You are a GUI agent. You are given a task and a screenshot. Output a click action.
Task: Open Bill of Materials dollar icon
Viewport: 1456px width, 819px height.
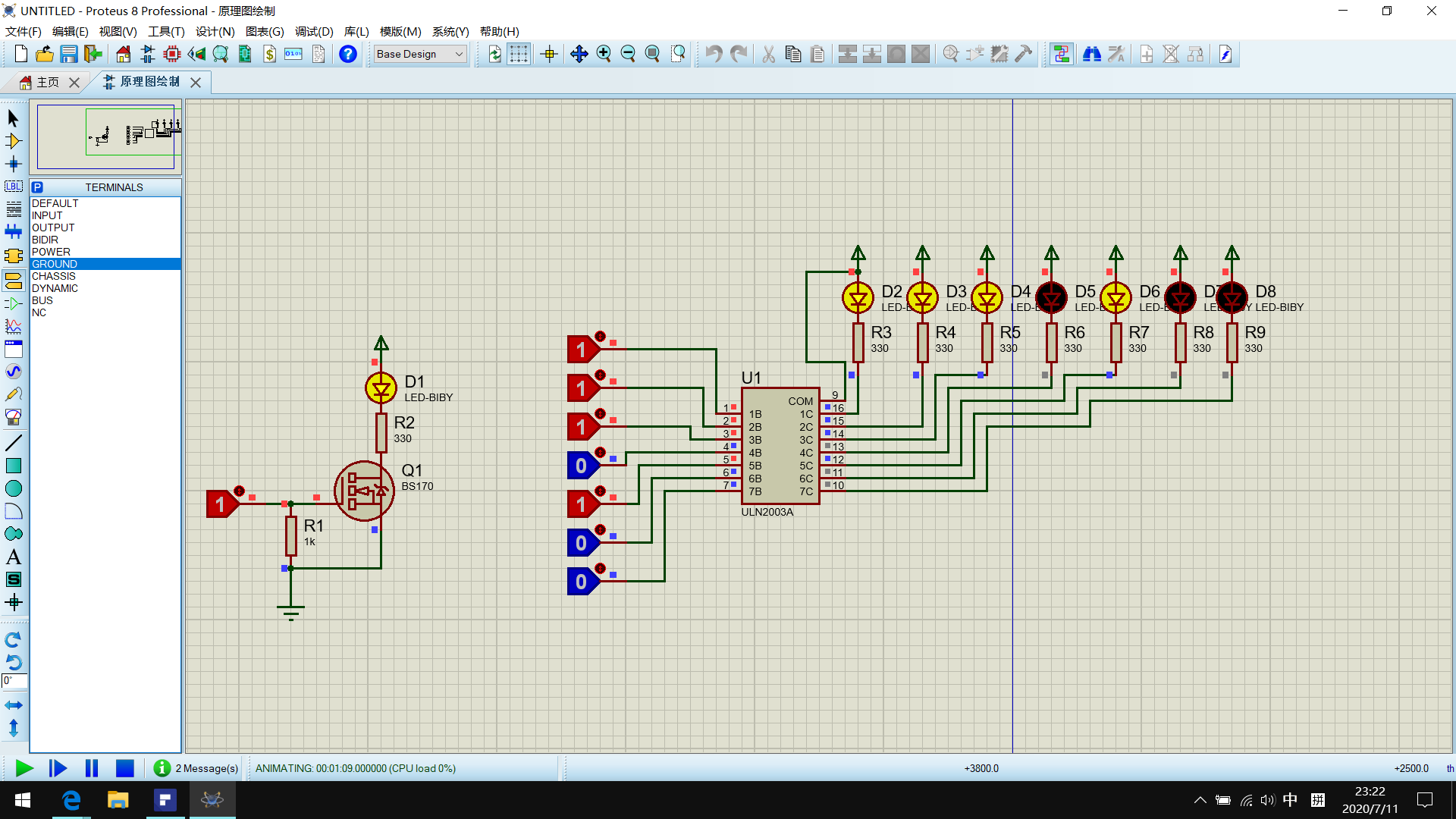[x=269, y=54]
